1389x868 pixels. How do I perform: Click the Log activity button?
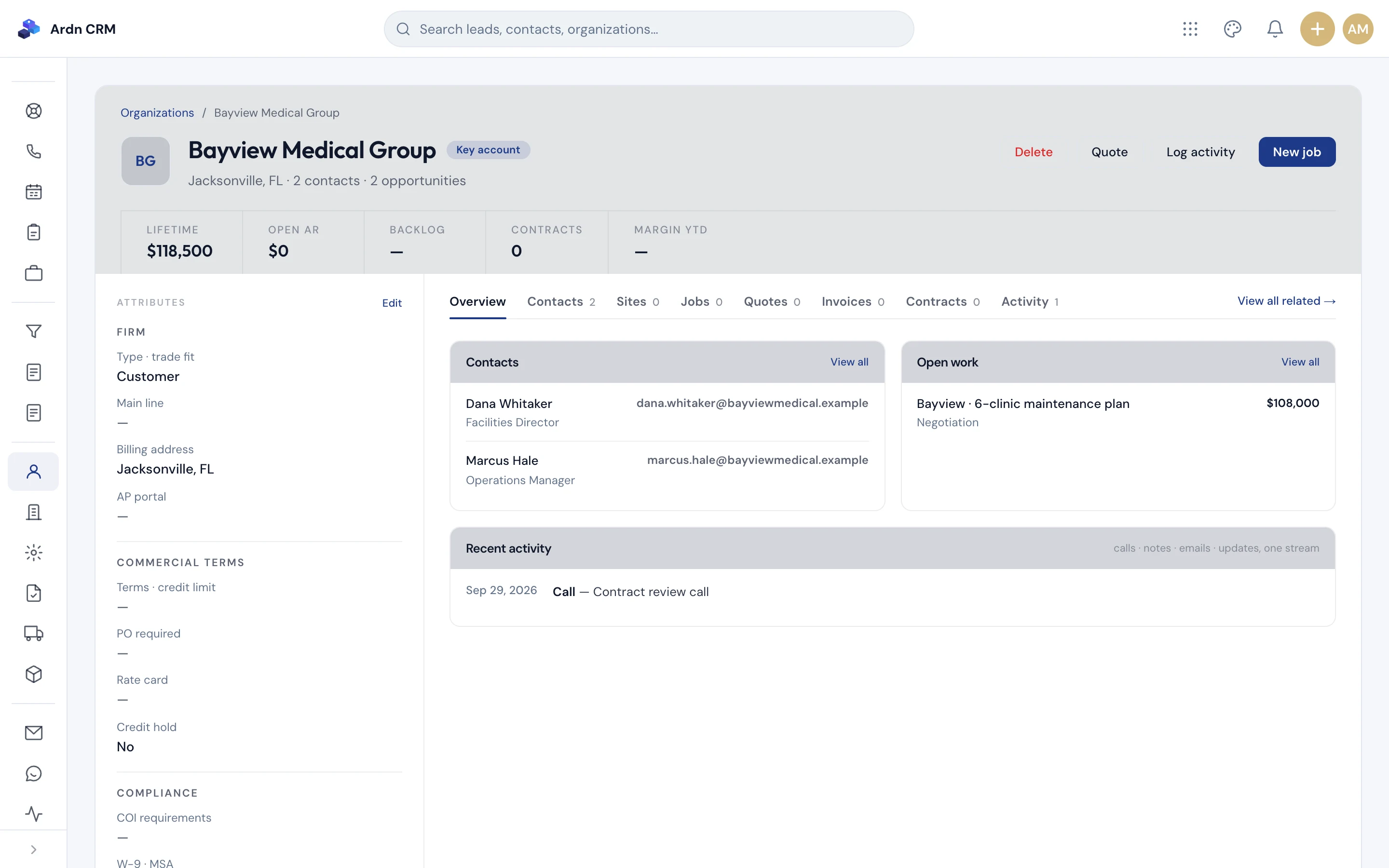click(1200, 152)
